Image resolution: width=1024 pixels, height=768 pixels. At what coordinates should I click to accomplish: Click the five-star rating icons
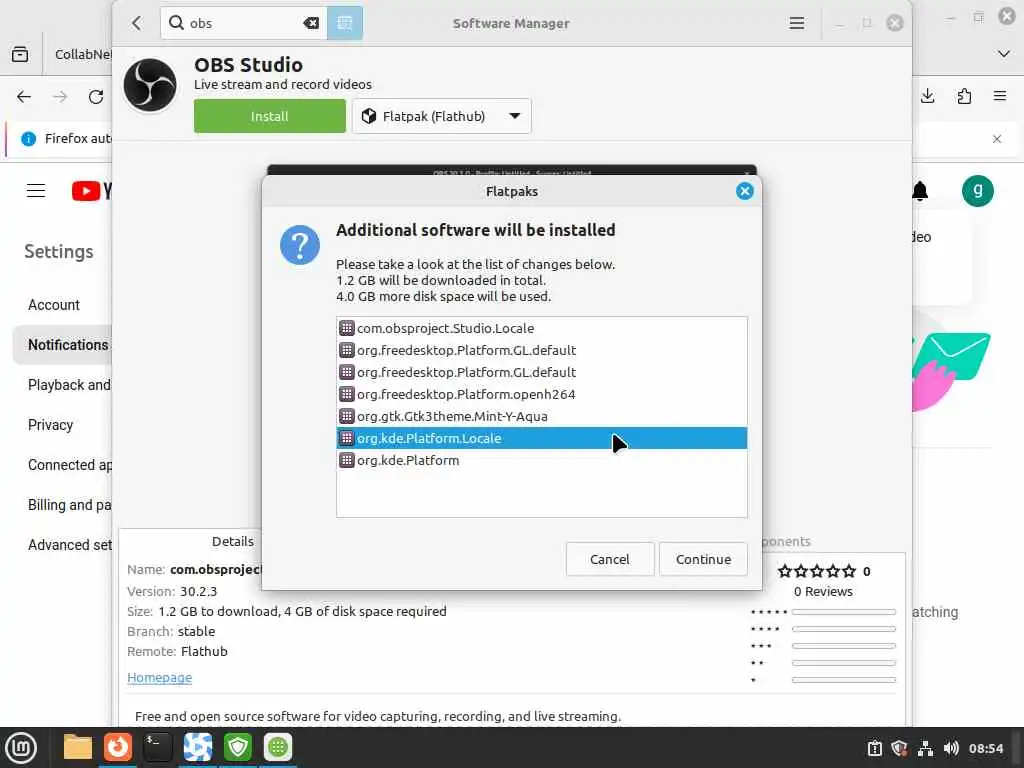coord(816,571)
